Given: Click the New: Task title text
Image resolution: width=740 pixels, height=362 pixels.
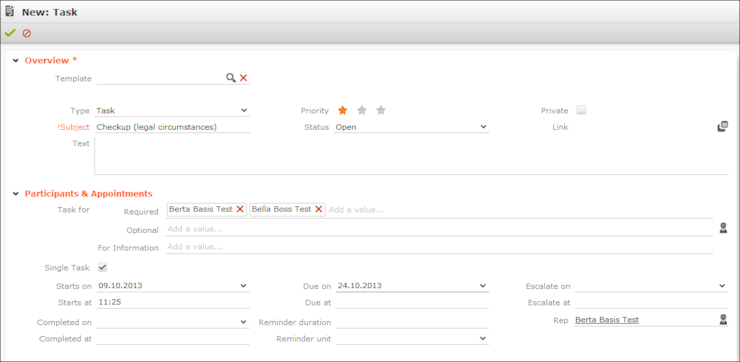Looking at the screenshot, I should tap(50, 12).
